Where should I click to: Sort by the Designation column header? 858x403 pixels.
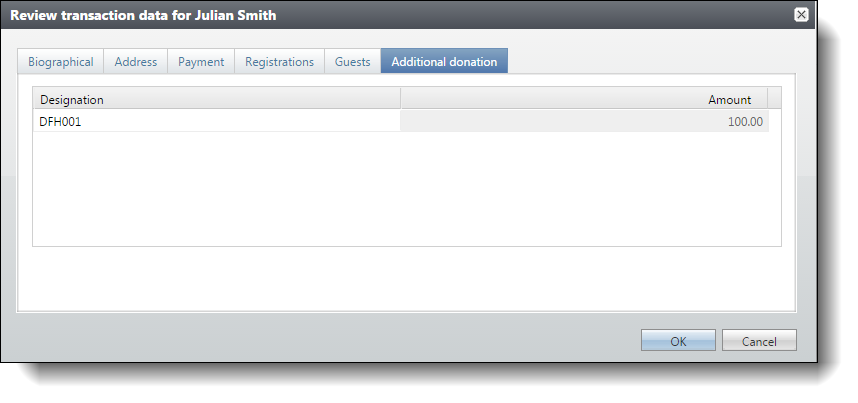[x=217, y=99]
